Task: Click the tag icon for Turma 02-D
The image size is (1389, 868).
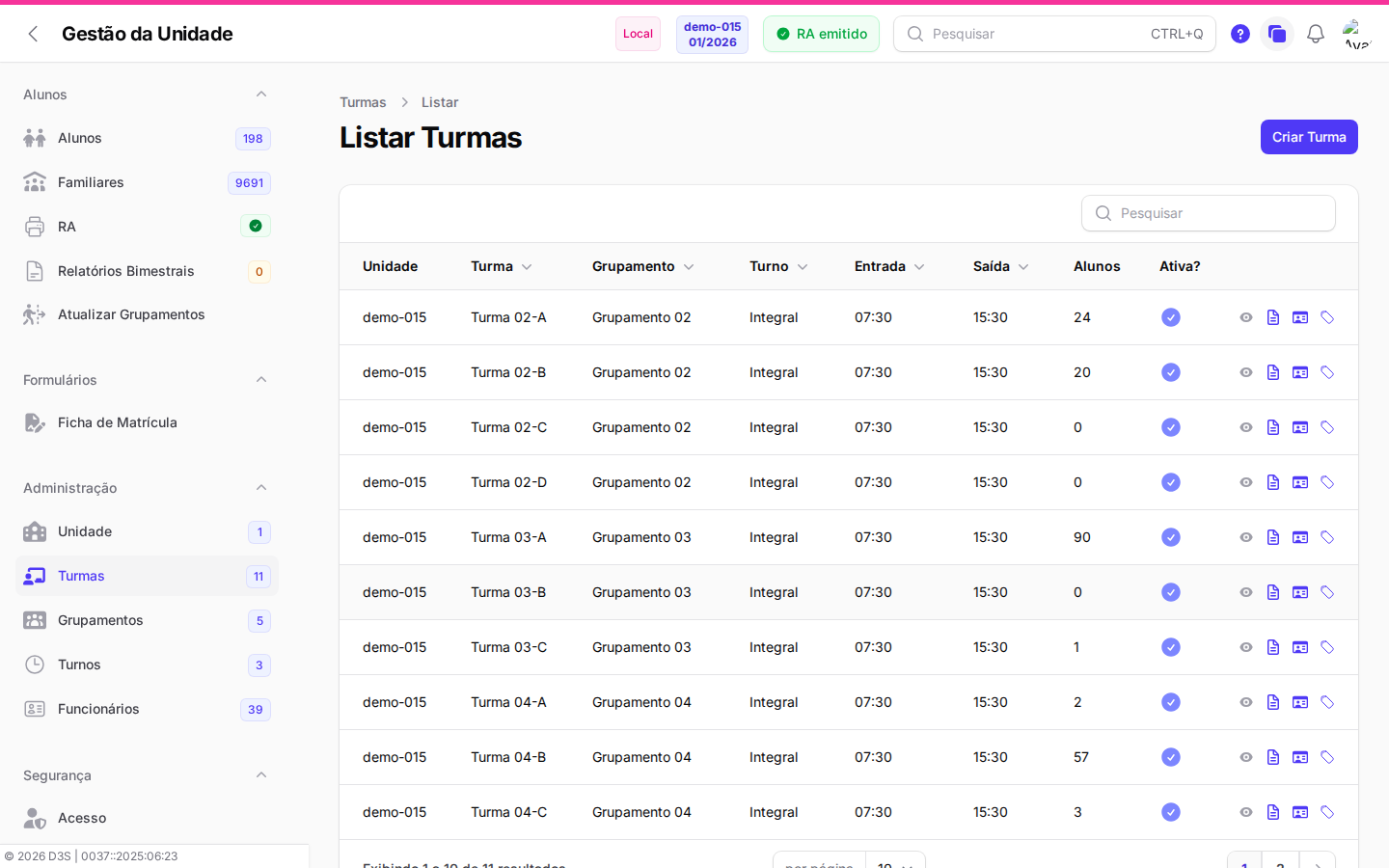Action: pyautogui.click(x=1327, y=482)
